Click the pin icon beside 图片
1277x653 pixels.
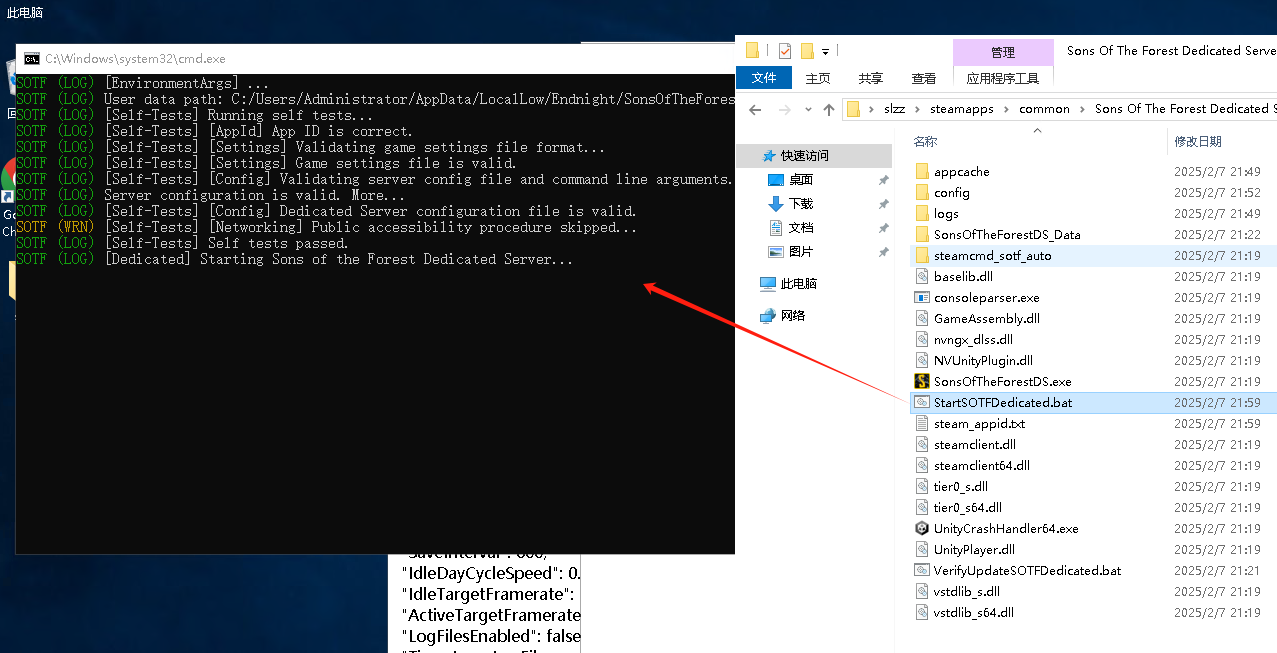883,252
